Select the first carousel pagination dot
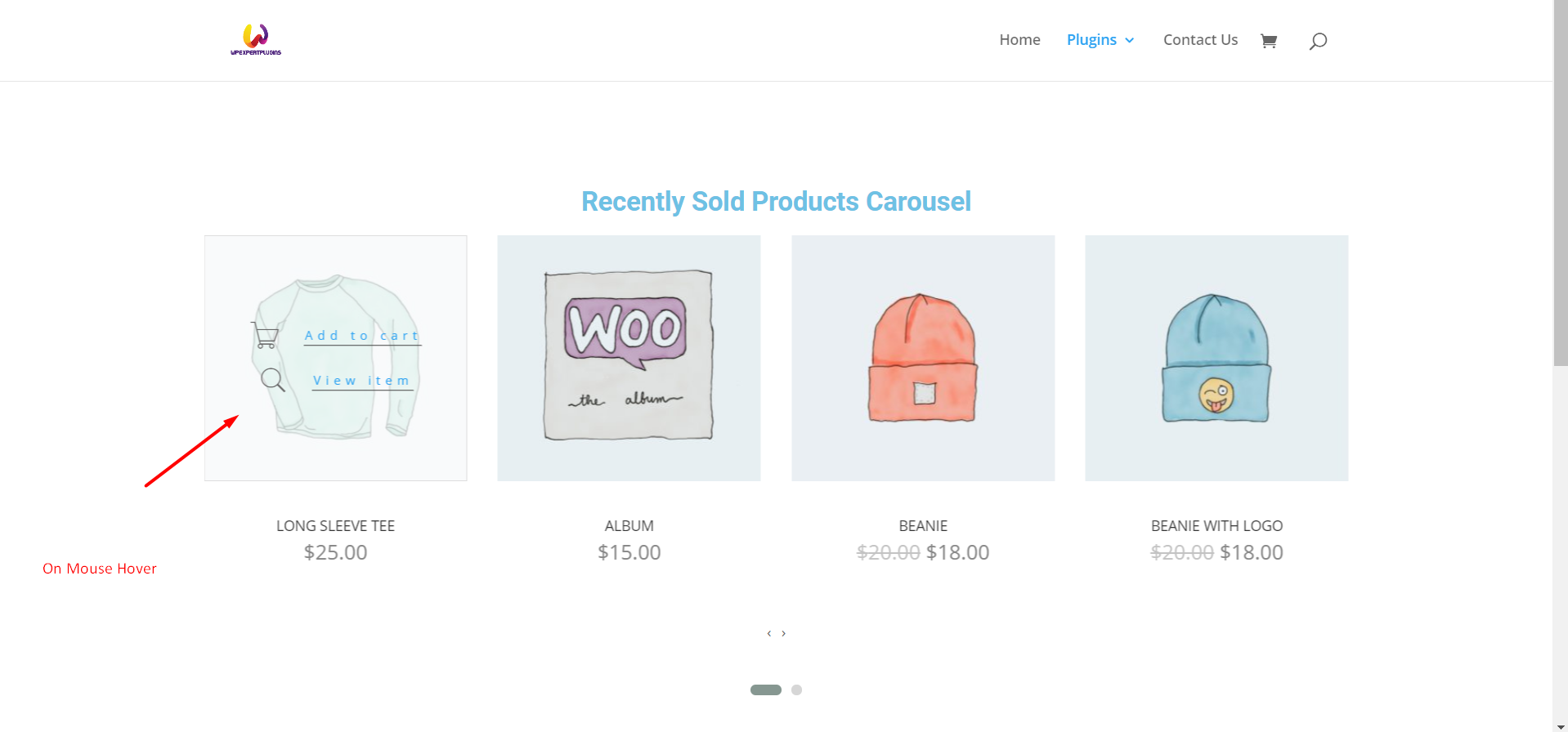Image resolution: width=1568 pixels, height=732 pixels. point(765,690)
